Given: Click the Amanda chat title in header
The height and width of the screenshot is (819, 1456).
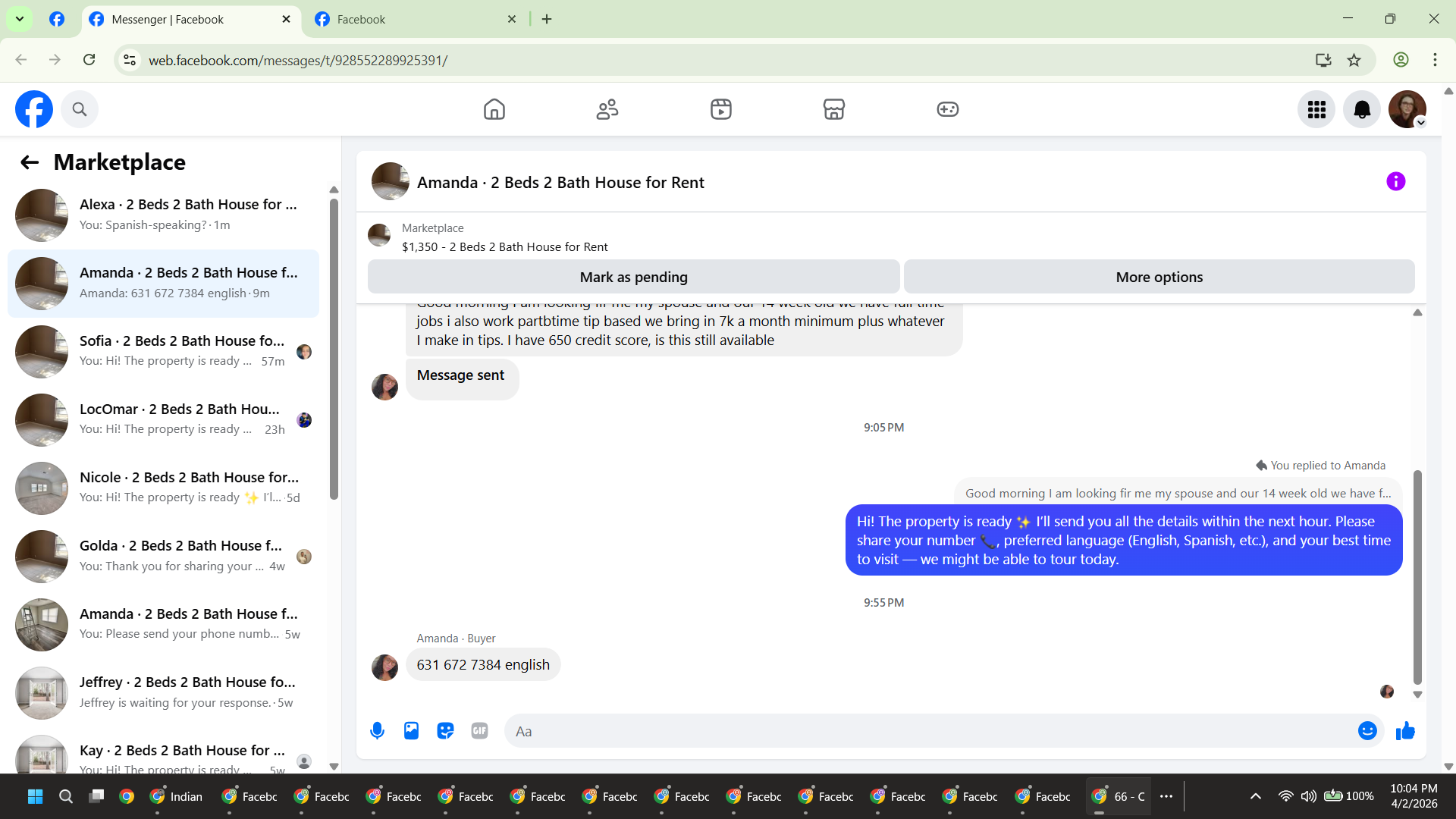Looking at the screenshot, I should coord(560,183).
